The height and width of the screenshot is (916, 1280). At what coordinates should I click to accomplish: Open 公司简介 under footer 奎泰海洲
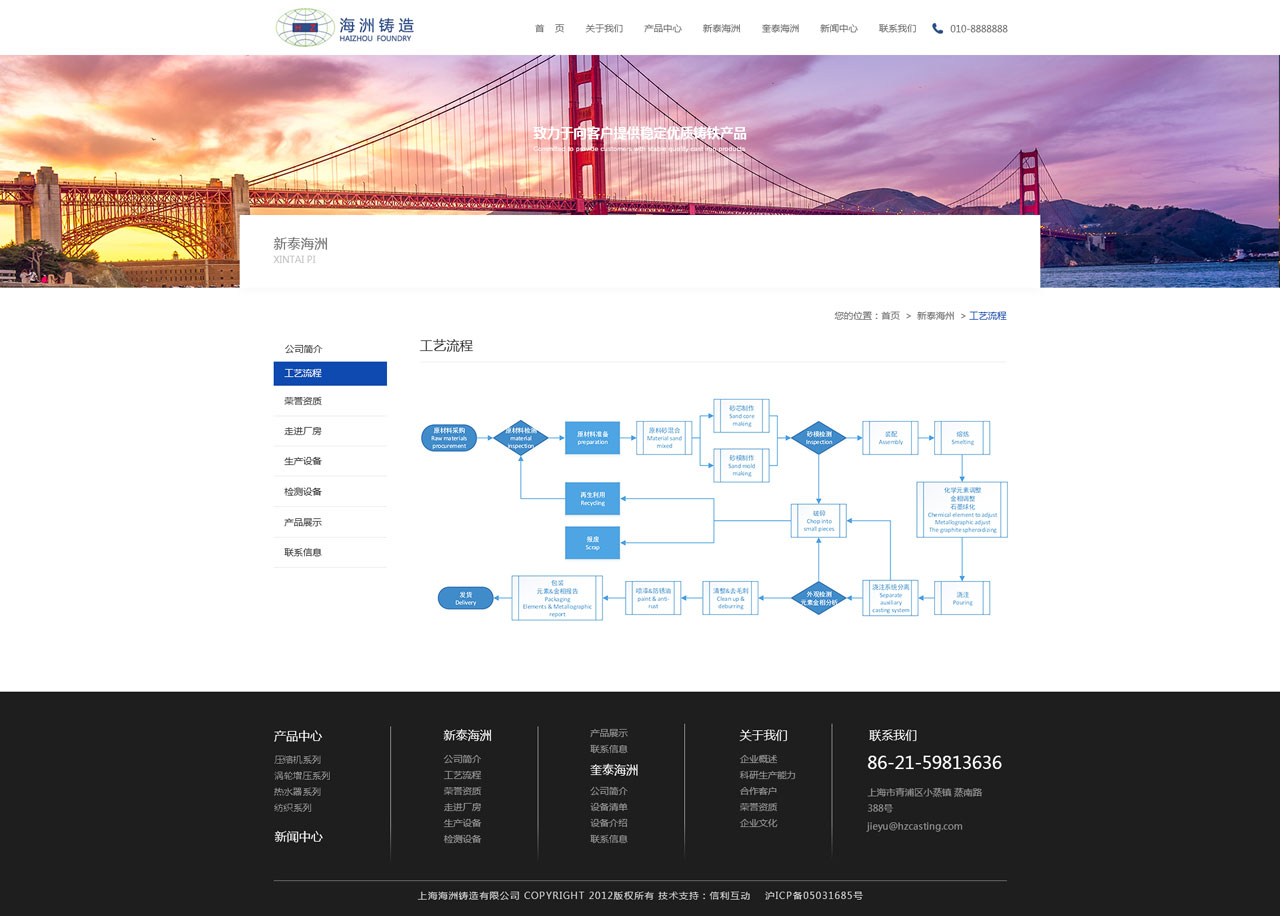(609, 792)
